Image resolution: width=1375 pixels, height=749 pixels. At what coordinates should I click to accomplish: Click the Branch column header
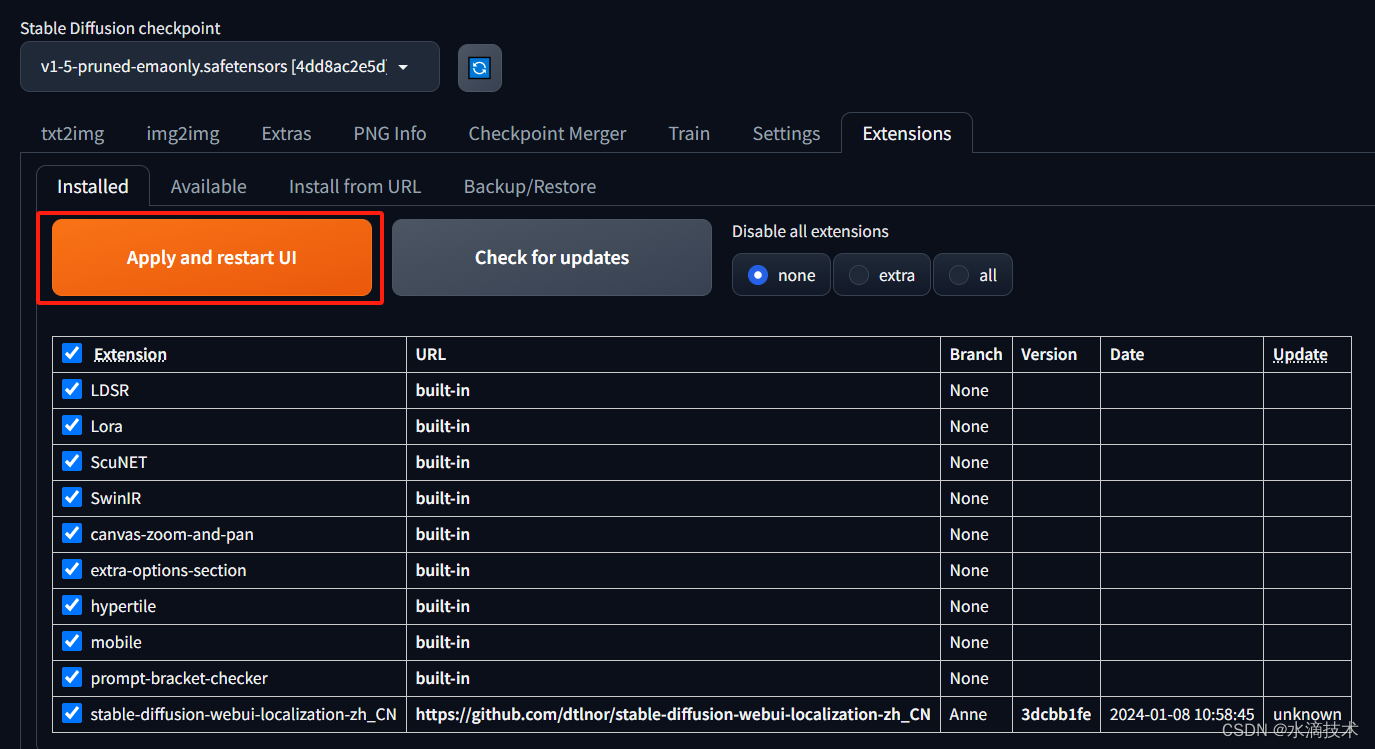(976, 354)
